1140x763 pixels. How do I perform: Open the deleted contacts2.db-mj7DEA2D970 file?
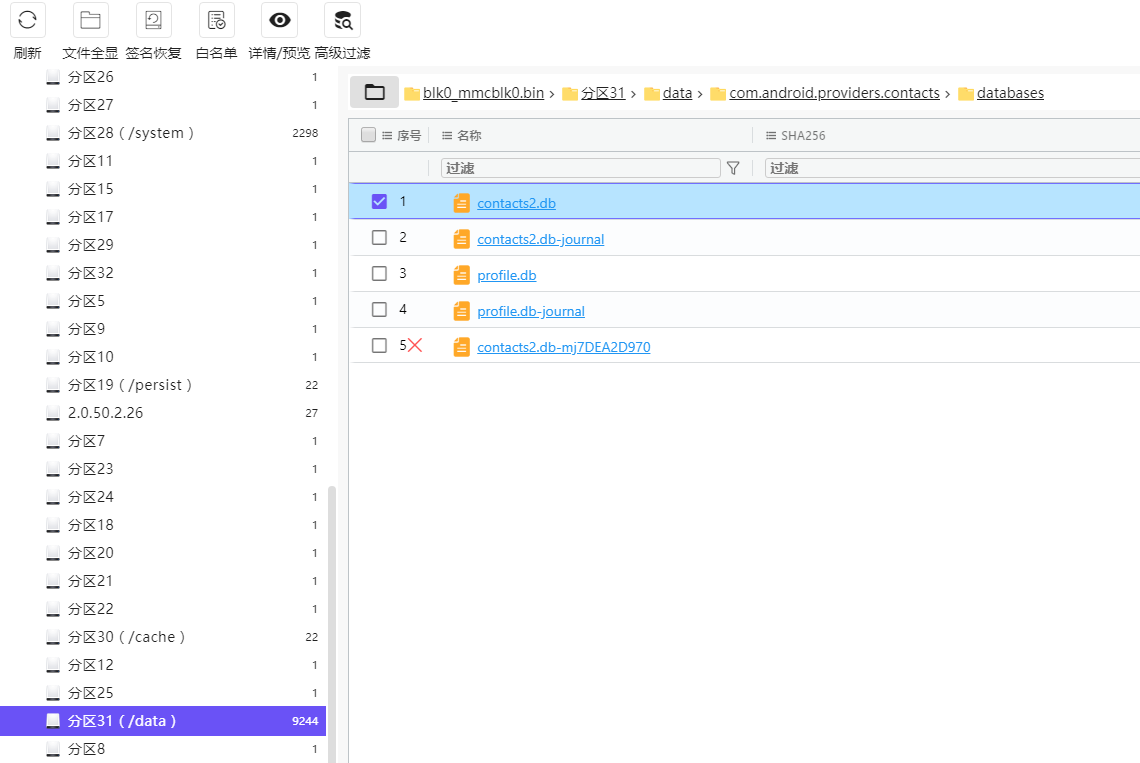(x=564, y=346)
